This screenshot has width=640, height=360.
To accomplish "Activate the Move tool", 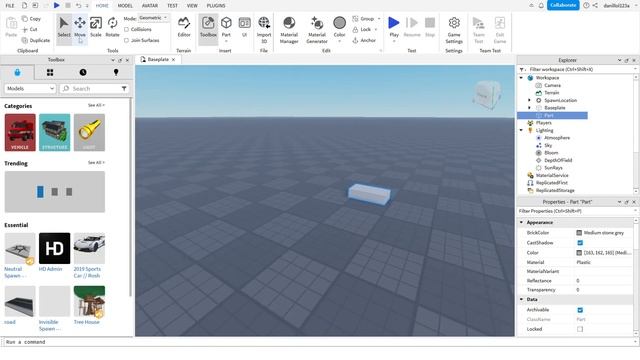I will point(80,27).
